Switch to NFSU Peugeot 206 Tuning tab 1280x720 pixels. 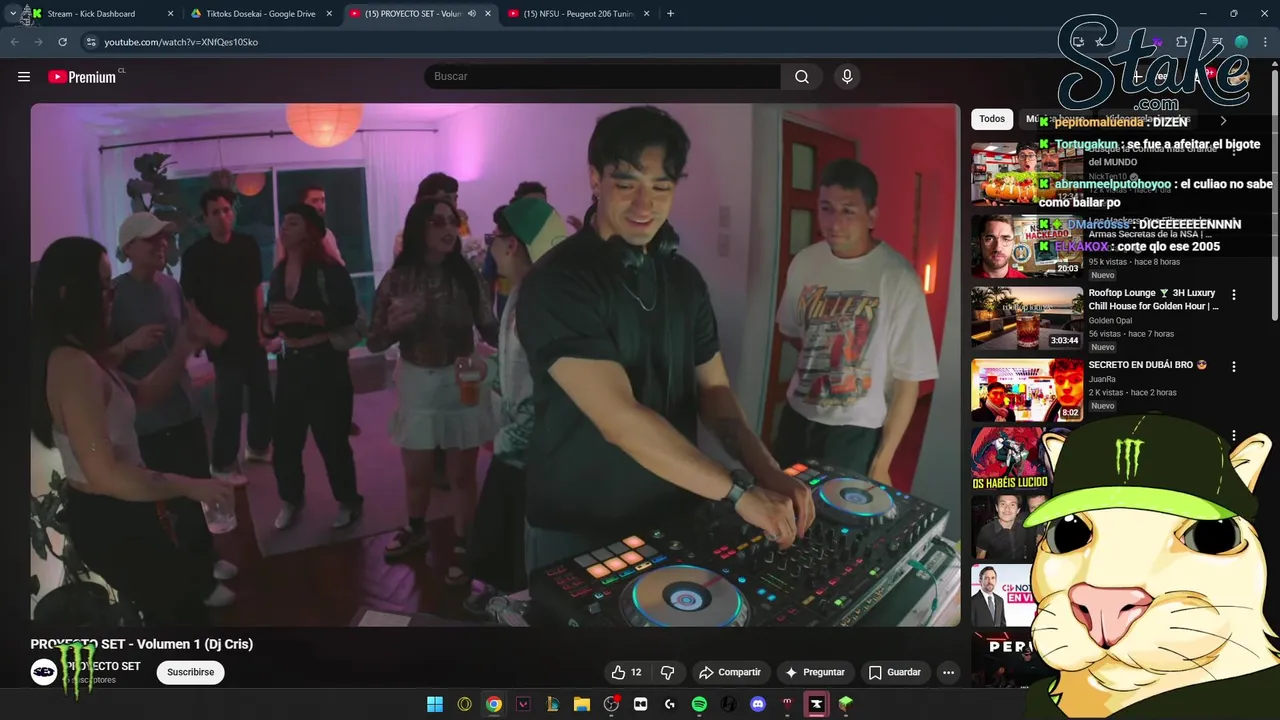pos(579,14)
